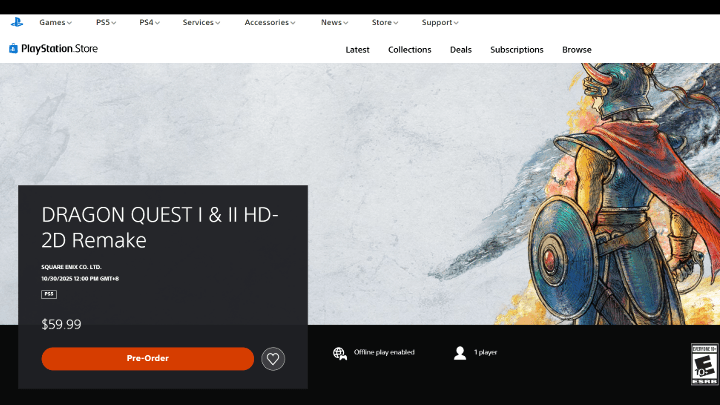Image resolution: width=720 pixels, height=405 pixels.
Task: Expand the Games menu
Action: pos(57,22)
